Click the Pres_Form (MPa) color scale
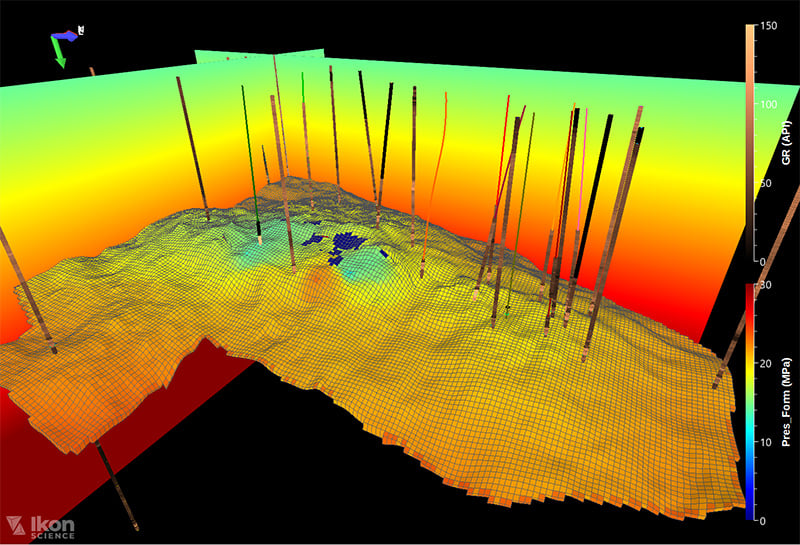 tap(749, 400)
